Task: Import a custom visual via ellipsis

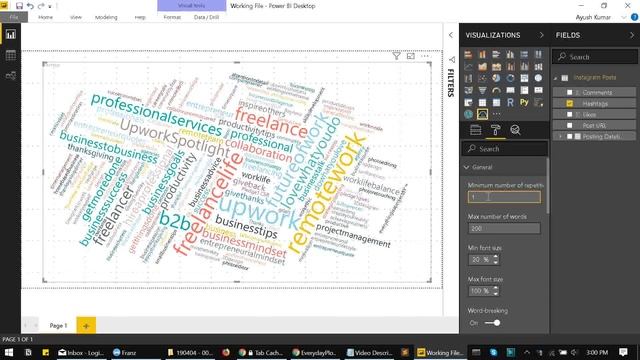Action: click(496, 114)
